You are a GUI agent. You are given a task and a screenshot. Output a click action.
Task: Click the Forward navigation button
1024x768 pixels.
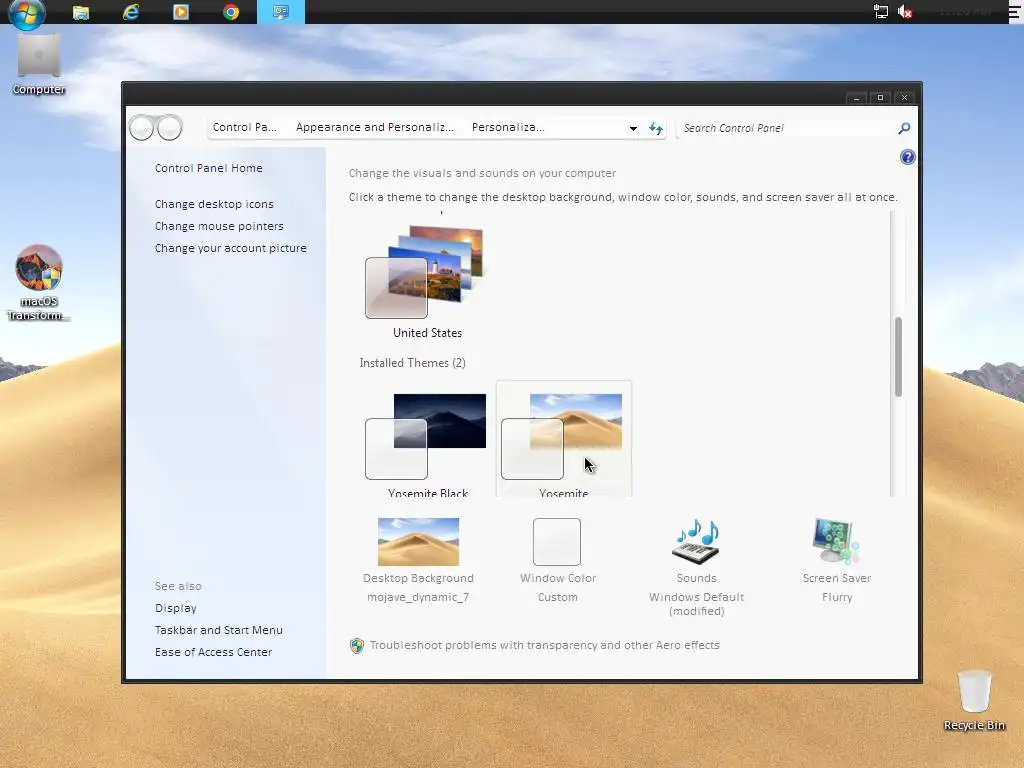[170, 128]
